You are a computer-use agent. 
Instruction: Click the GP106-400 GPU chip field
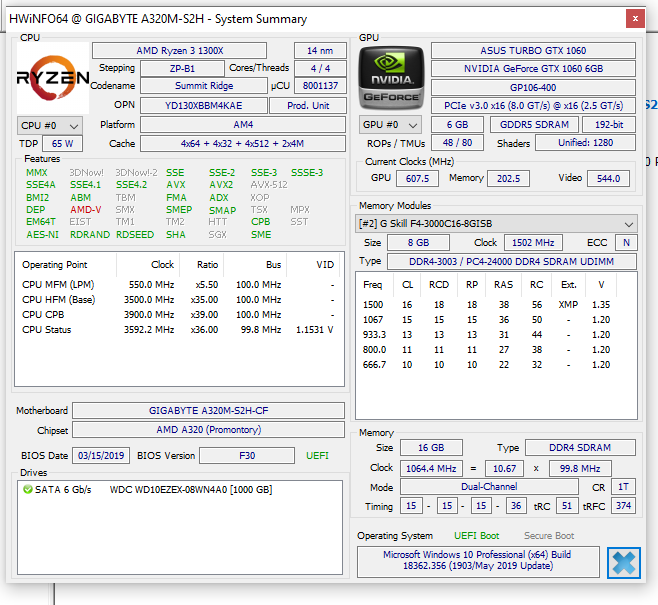[533, 88]
